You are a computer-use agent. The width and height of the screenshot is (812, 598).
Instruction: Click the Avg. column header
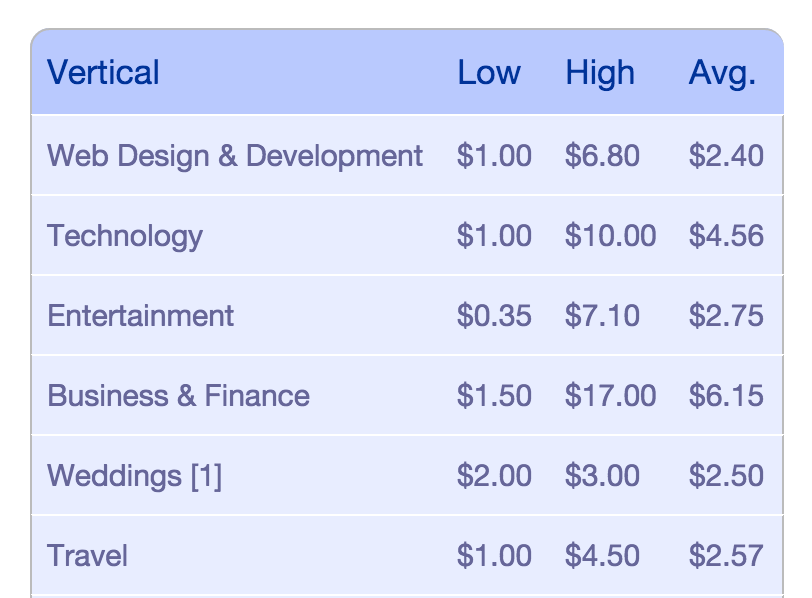[x=722, y=73]
